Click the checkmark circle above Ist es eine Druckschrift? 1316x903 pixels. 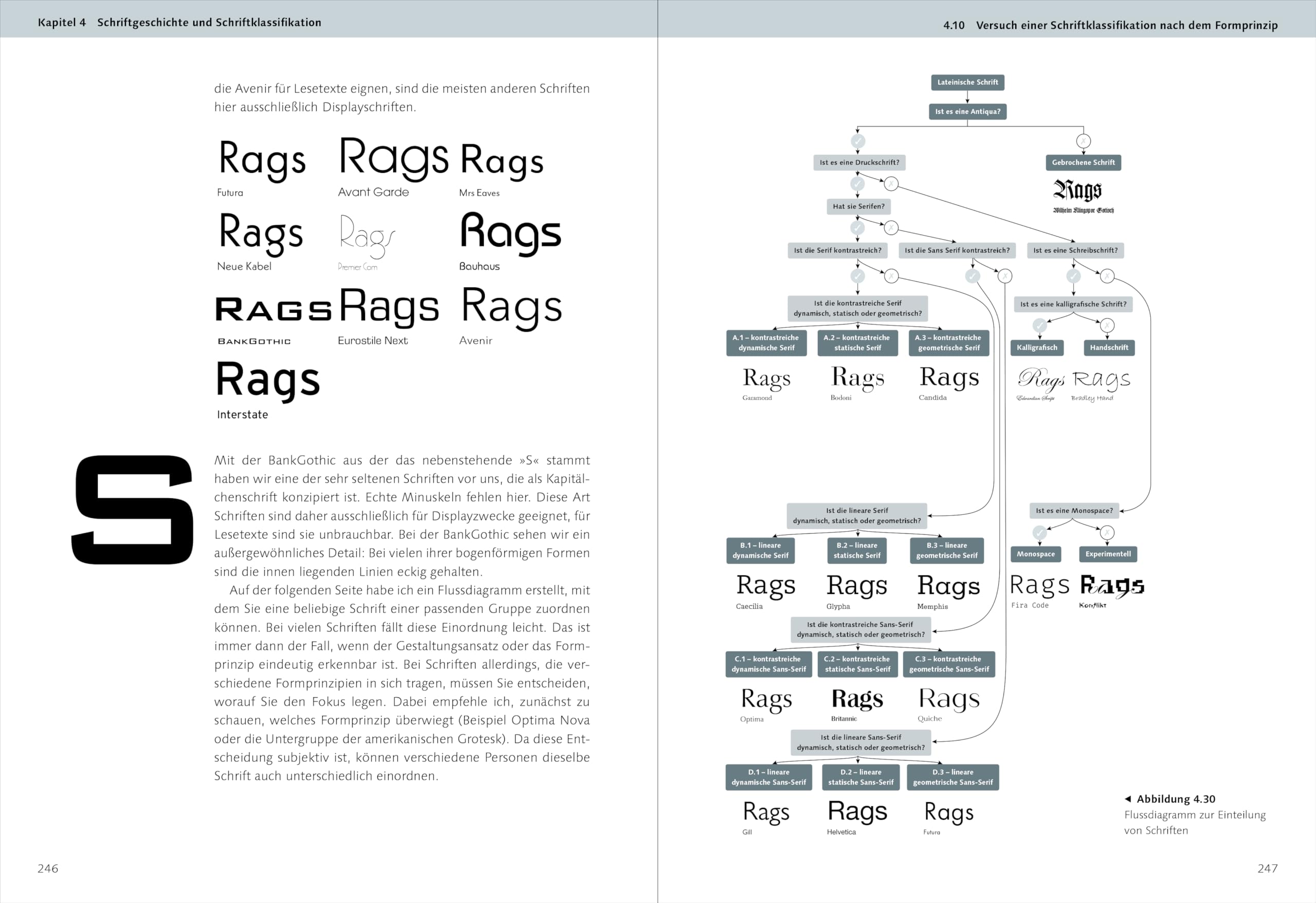pos(858,141)
